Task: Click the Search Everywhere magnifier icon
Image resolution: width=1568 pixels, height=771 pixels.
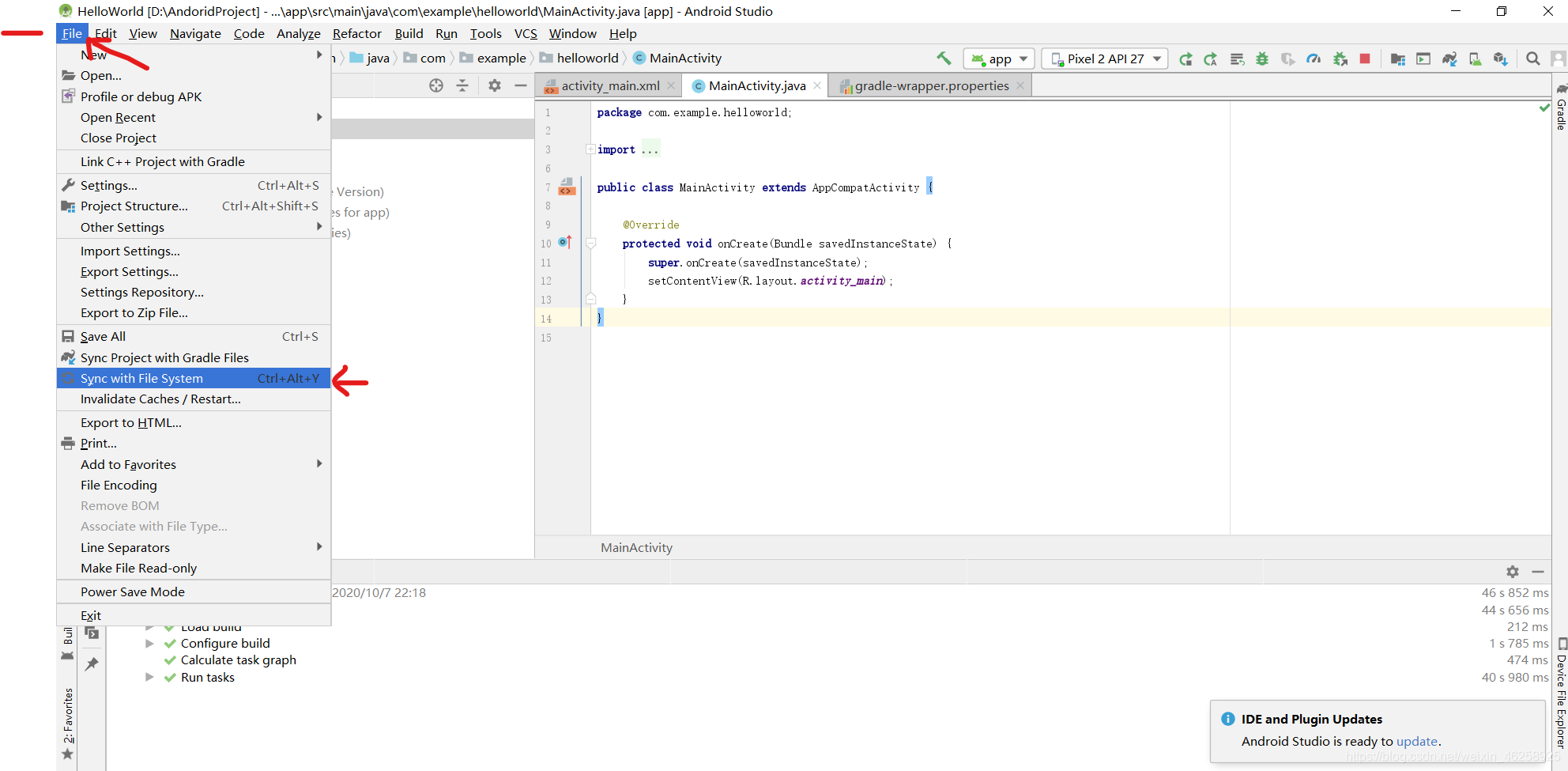Action: coord(1532,59)
